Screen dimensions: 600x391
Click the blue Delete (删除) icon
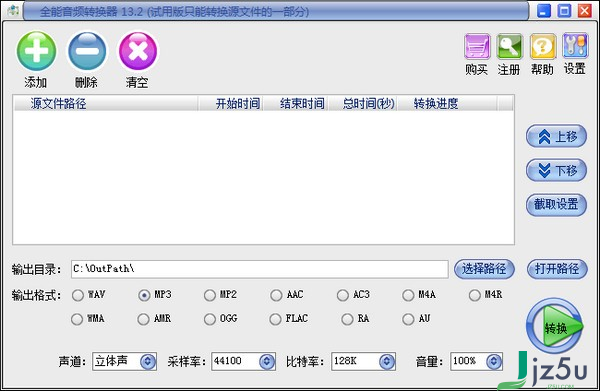click(87, 51)
